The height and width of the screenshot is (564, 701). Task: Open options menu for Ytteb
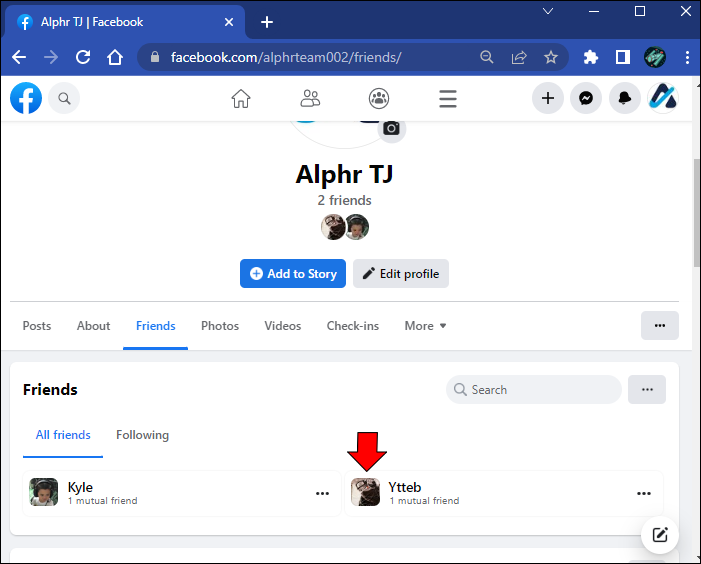tap(644, 493)
